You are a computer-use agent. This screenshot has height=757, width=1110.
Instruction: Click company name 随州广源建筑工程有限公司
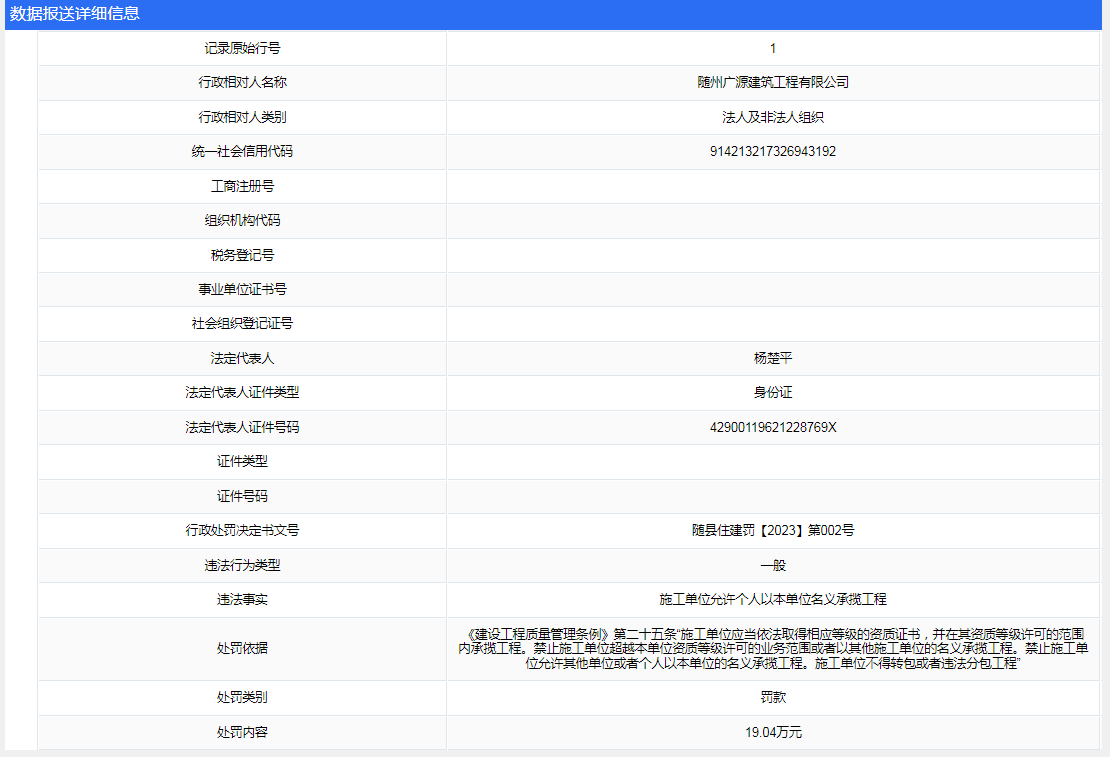772,82
